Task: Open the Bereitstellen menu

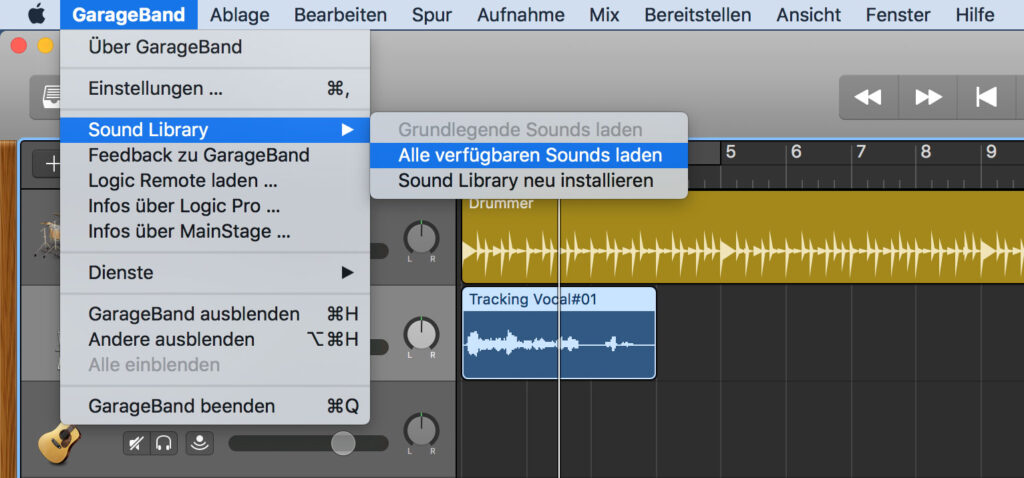Action: point(697,14)
